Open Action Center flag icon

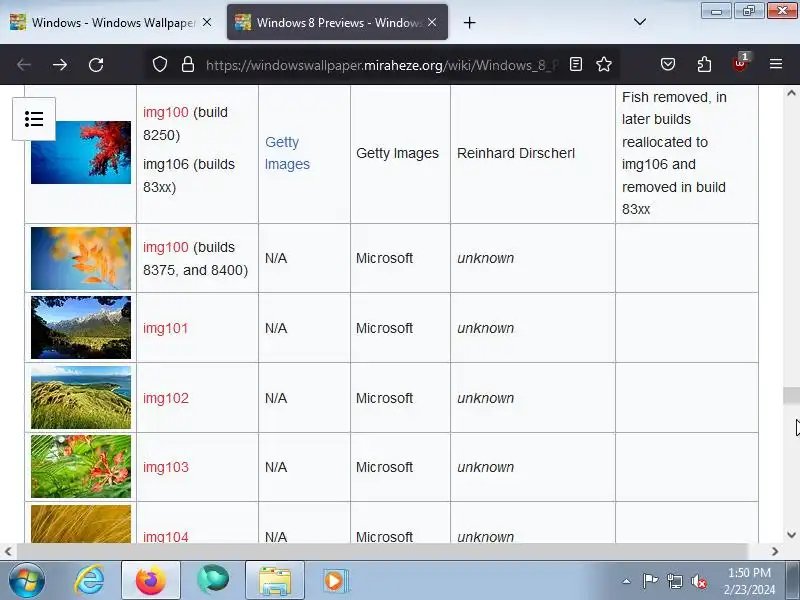(x=650, y=581)
